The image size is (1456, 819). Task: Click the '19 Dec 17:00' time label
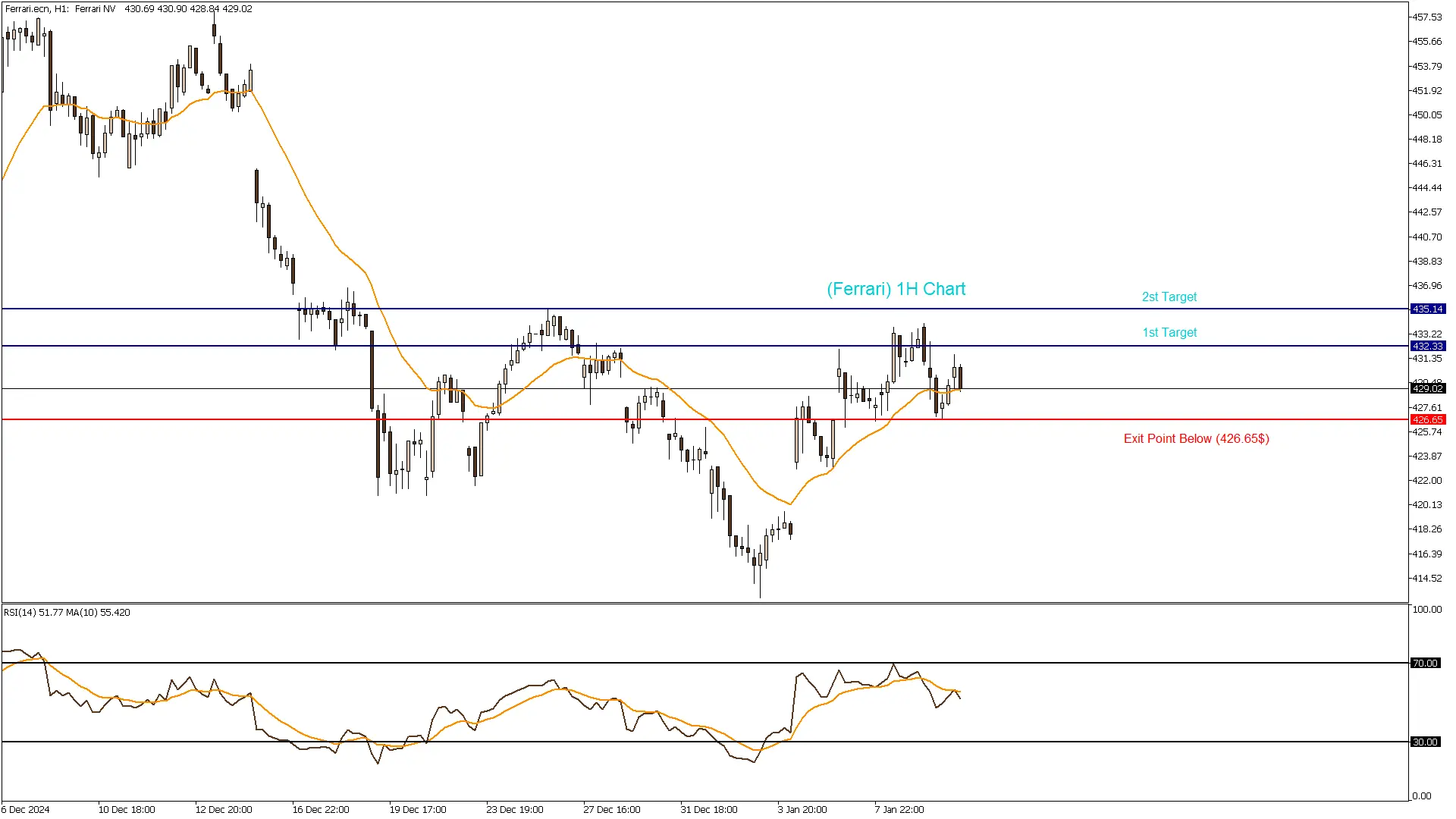pyautogui.click(x=418, y=810)
